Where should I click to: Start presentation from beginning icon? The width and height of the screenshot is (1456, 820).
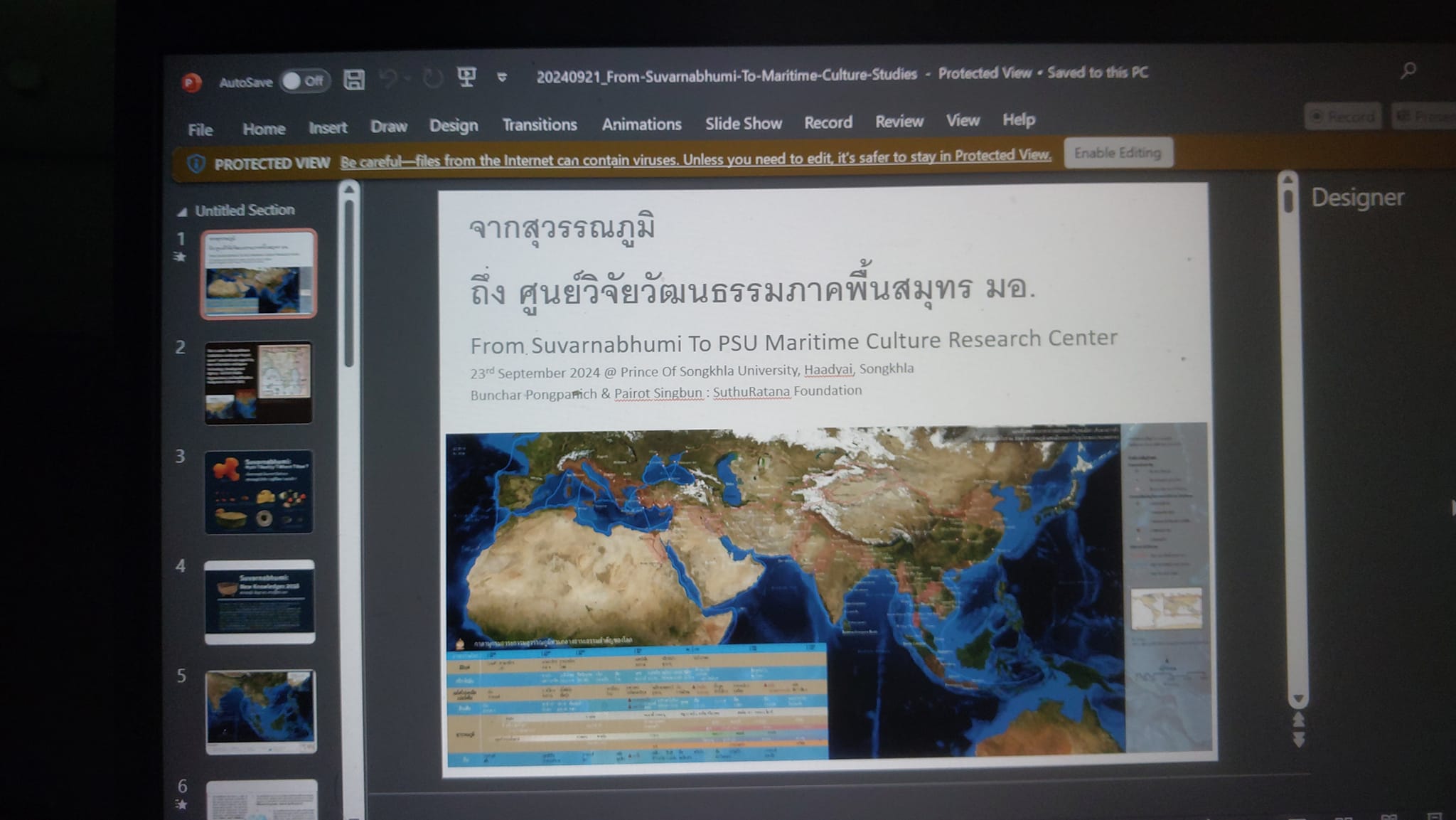tap(466, 77)
